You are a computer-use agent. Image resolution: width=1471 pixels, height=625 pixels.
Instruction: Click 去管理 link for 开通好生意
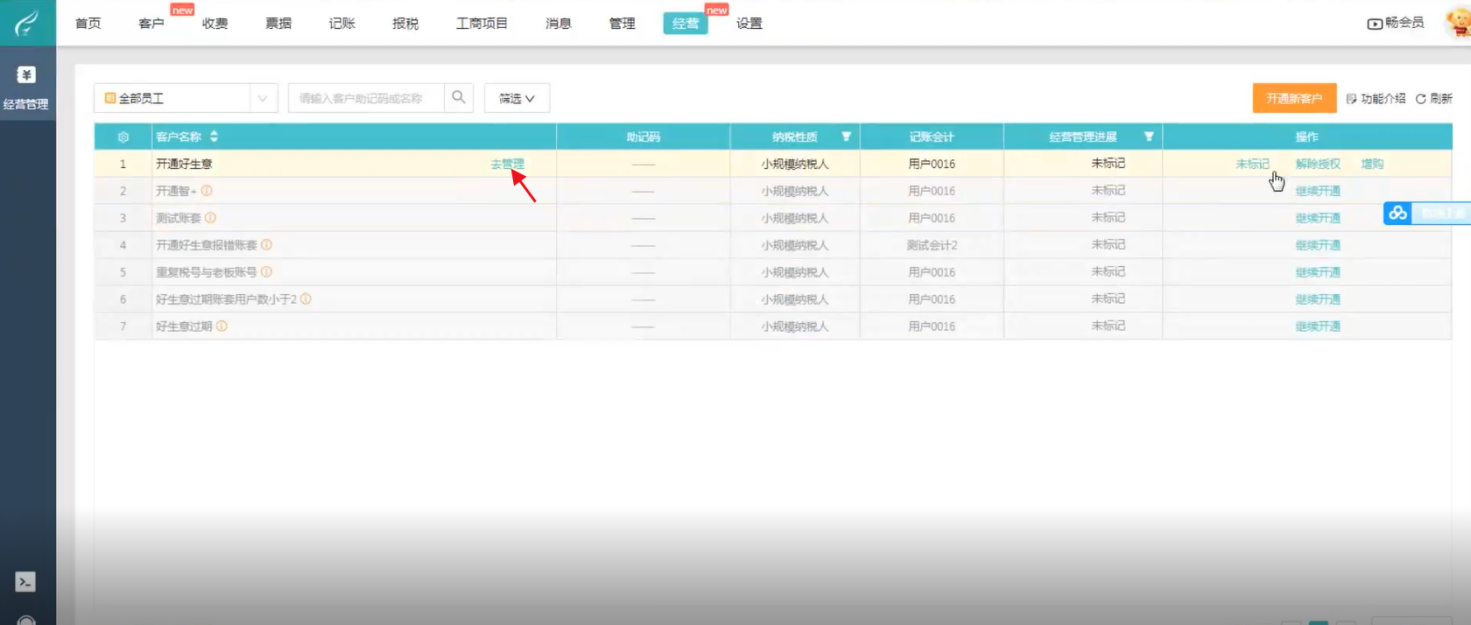click(507, 164)
